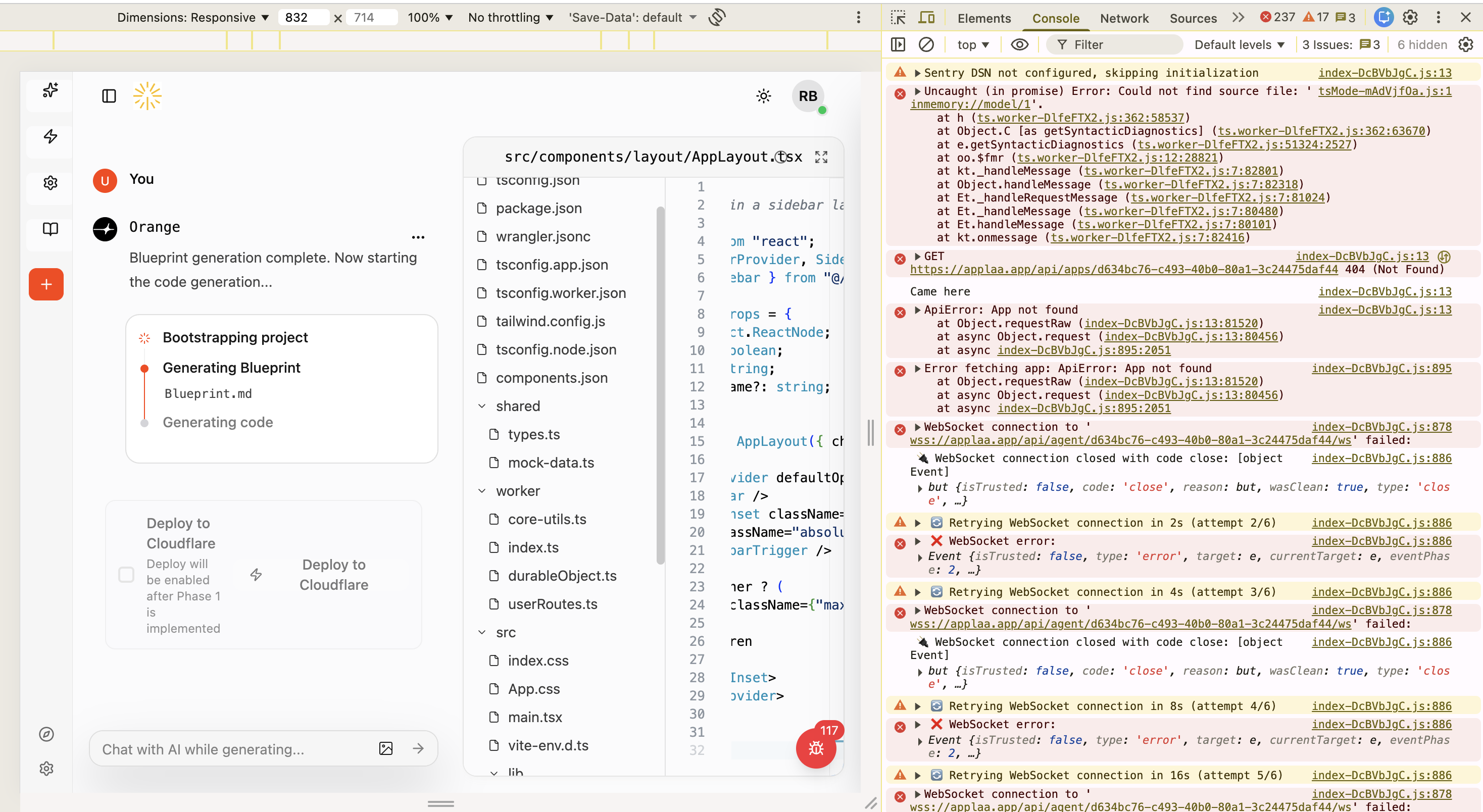Select the inspect element tool
1483x812 pixels.
[897, 17]
